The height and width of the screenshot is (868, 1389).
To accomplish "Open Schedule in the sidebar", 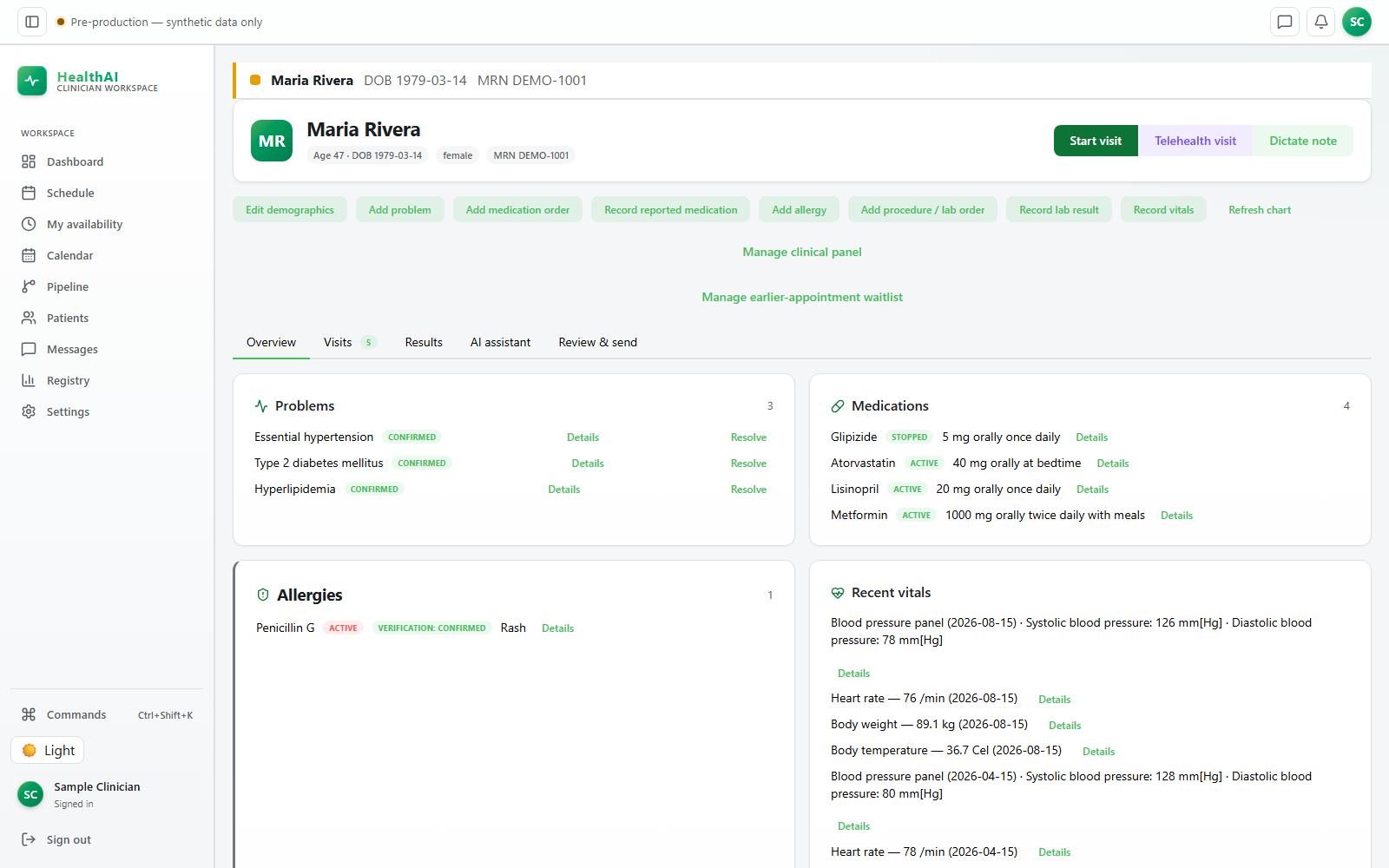I will (x=107, y=193).
